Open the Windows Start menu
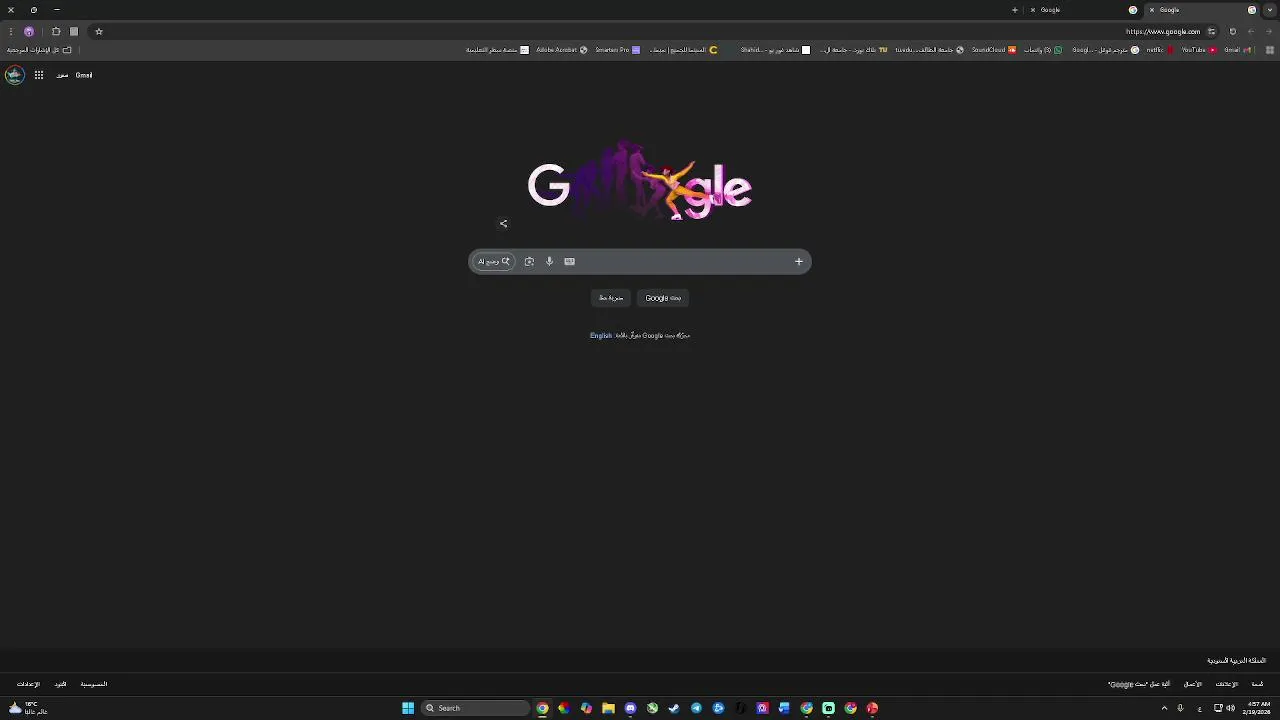The image size is (1280, 720). [x=408, y=708]
